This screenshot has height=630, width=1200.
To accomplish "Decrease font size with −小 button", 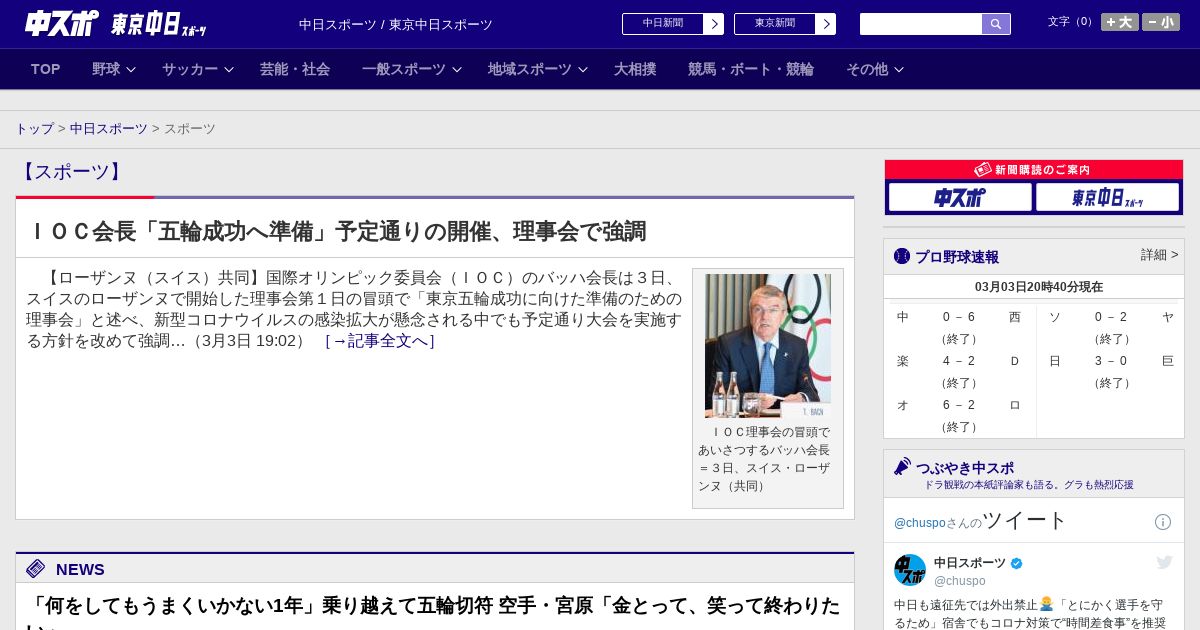I will [1161, 22].
